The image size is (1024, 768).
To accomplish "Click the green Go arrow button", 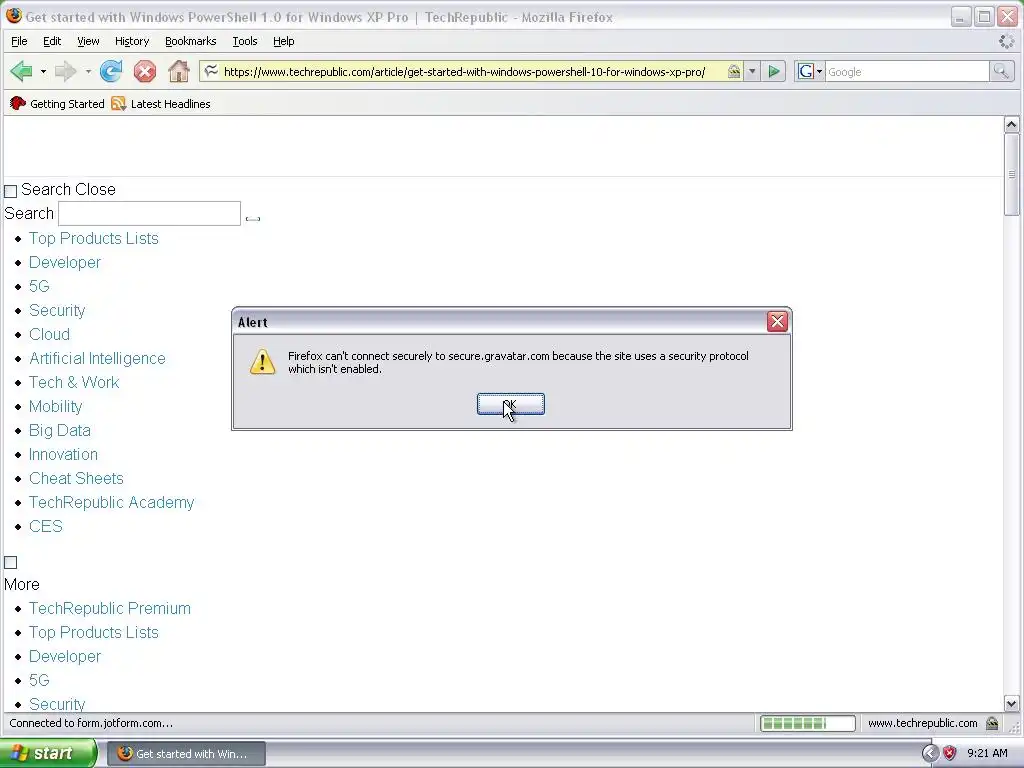I will click(x=774, y=71).
